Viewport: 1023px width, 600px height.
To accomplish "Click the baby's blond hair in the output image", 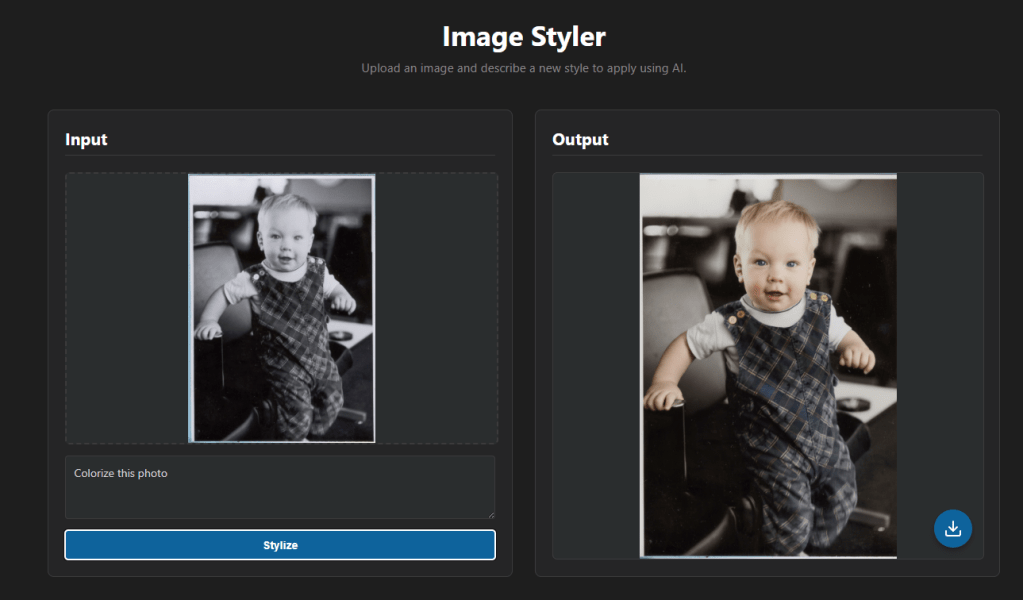I will (775, 220).
